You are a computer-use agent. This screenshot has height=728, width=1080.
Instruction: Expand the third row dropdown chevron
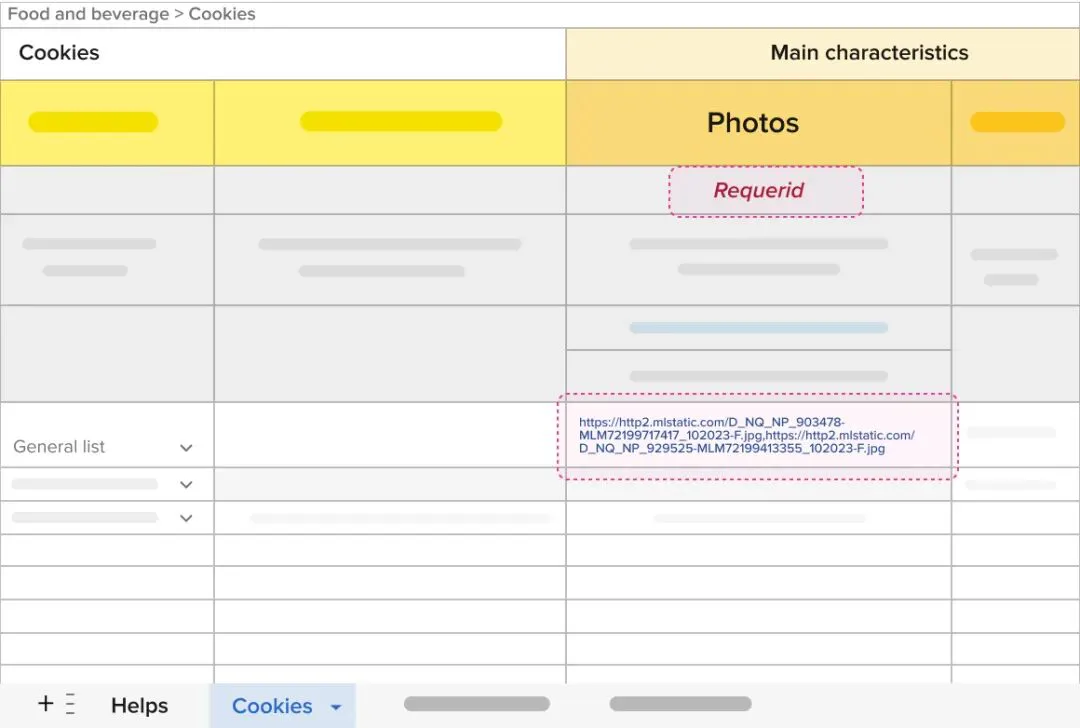click(186, 518)
